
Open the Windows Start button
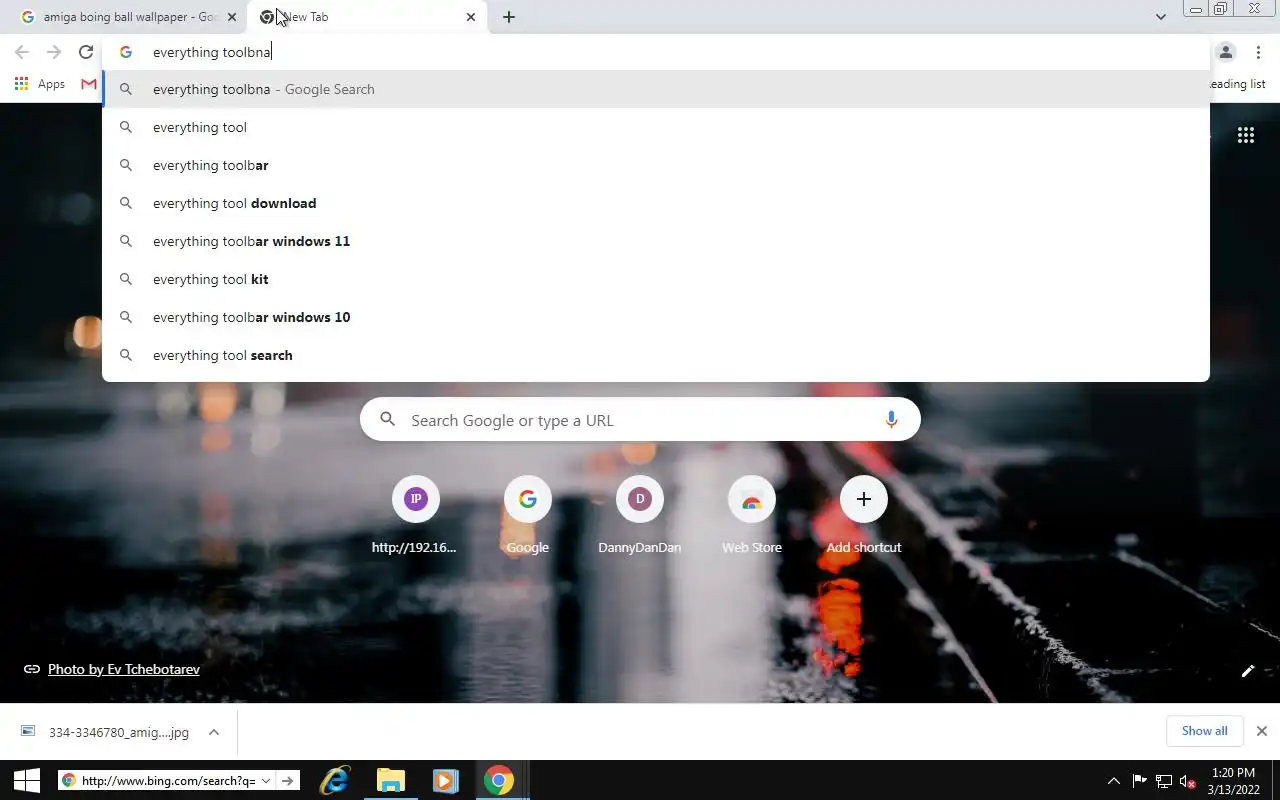point(27,780)
